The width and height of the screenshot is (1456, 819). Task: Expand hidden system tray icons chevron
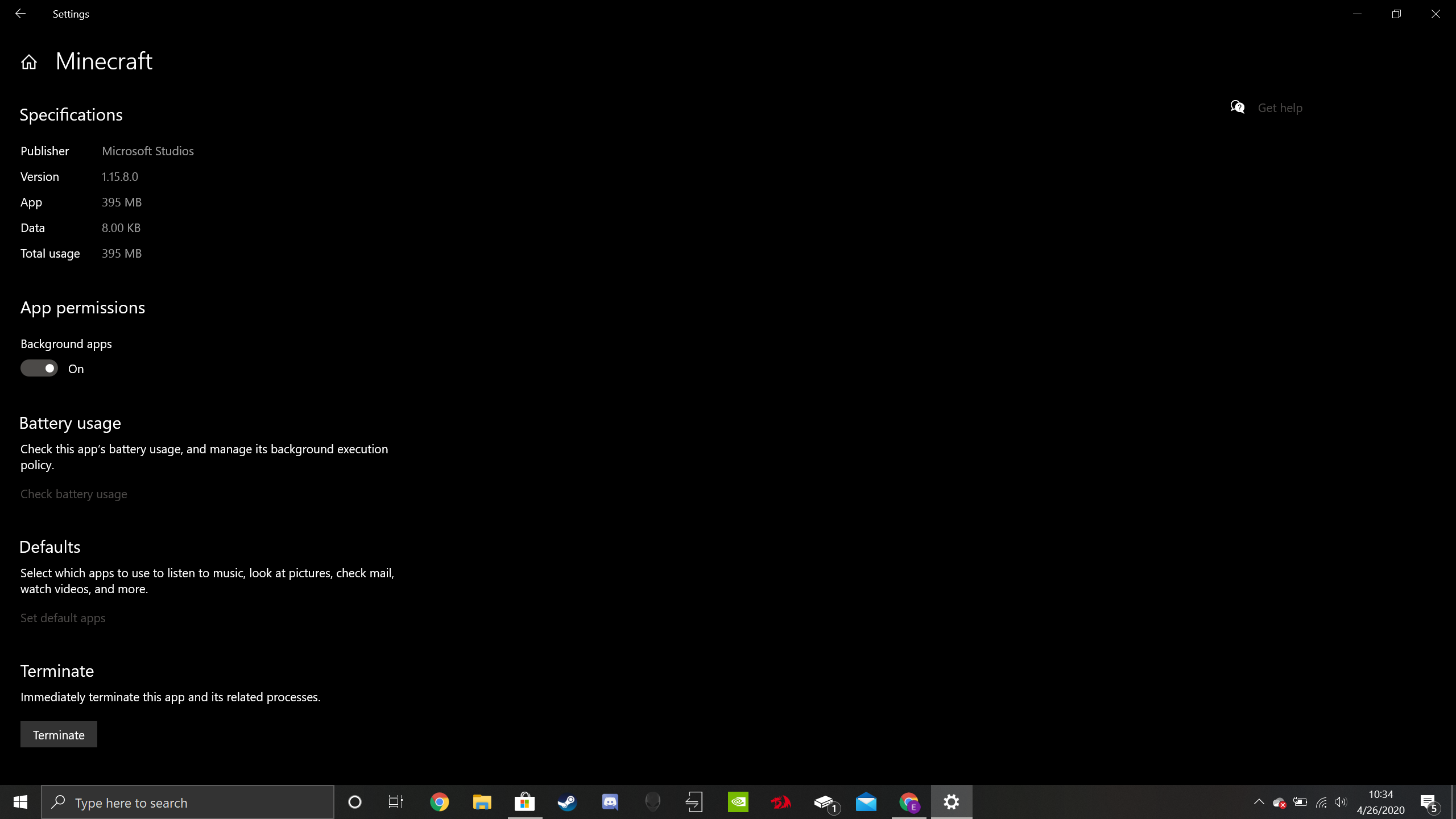(1259, 802)
